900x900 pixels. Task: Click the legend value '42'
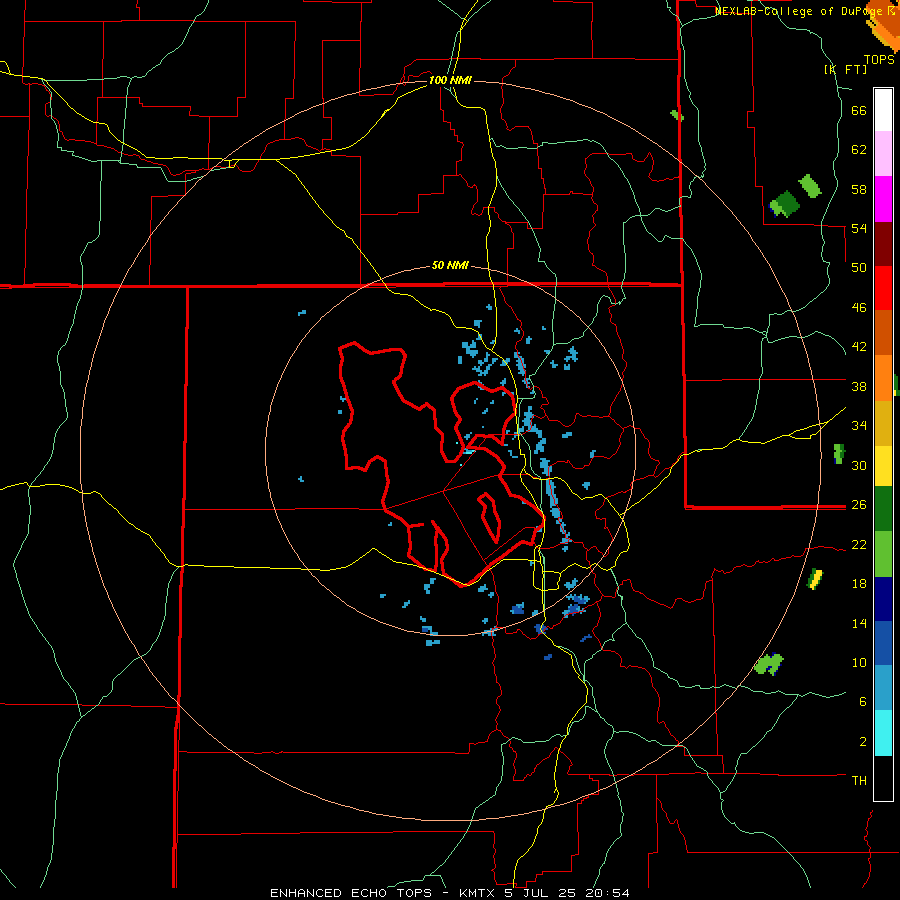click(x=859, y=347)
